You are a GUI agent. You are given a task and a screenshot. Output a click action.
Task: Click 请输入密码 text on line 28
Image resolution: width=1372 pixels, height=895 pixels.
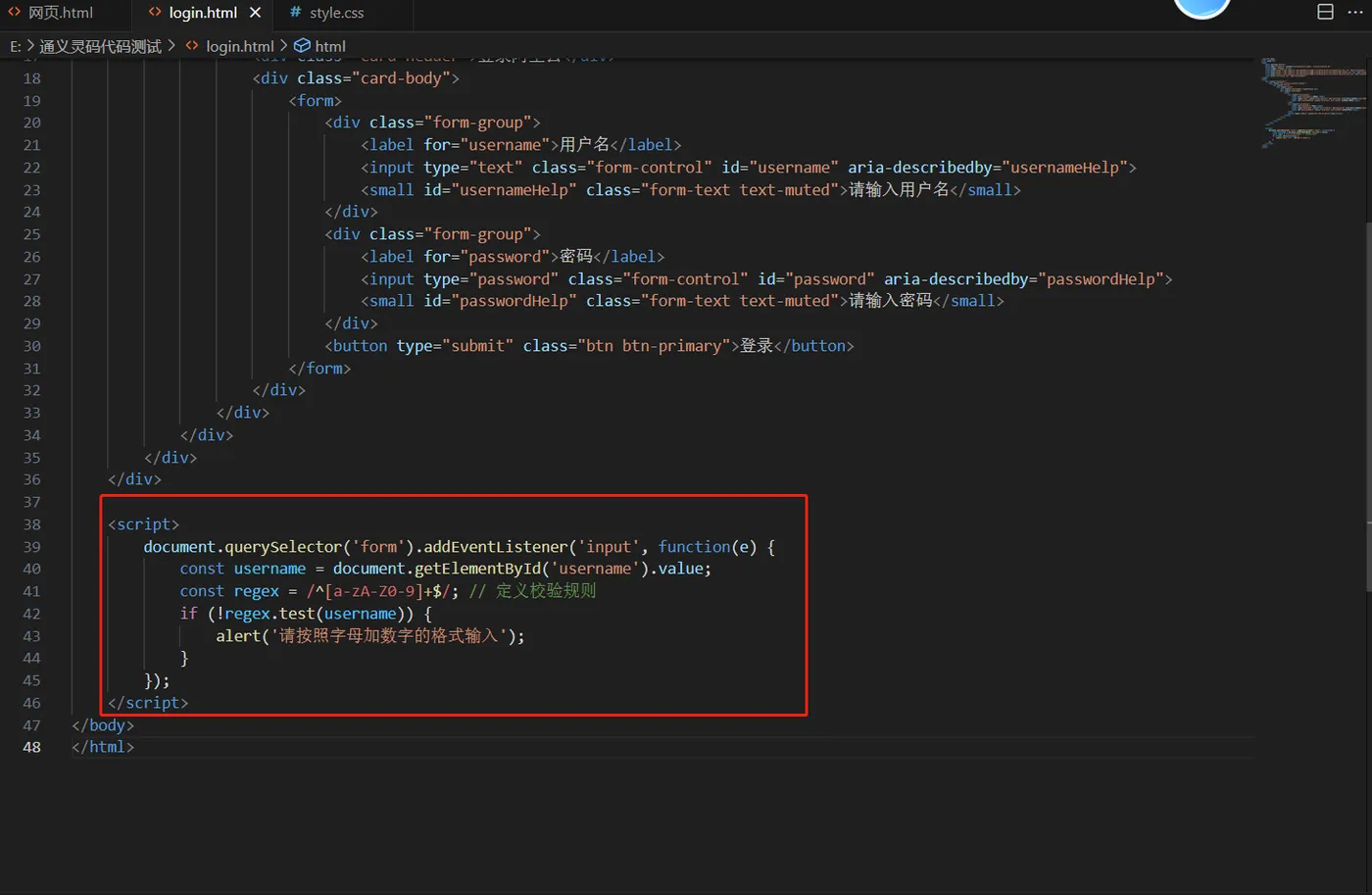(x=890, y=301)
